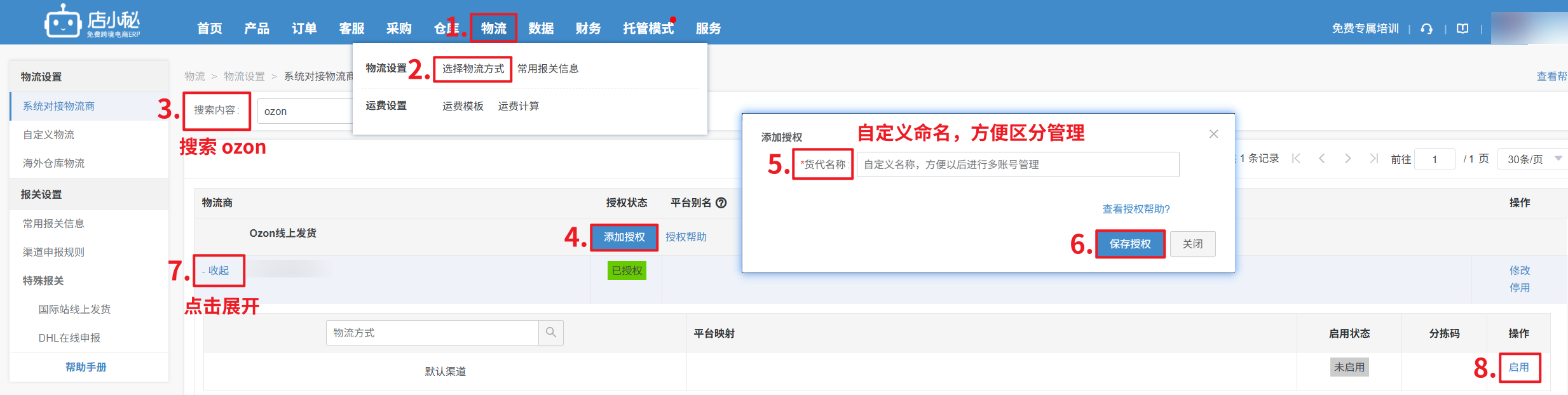Open the help book icon in header
This screenshot has width=1568, height=395.
[x=1462, y=29]
